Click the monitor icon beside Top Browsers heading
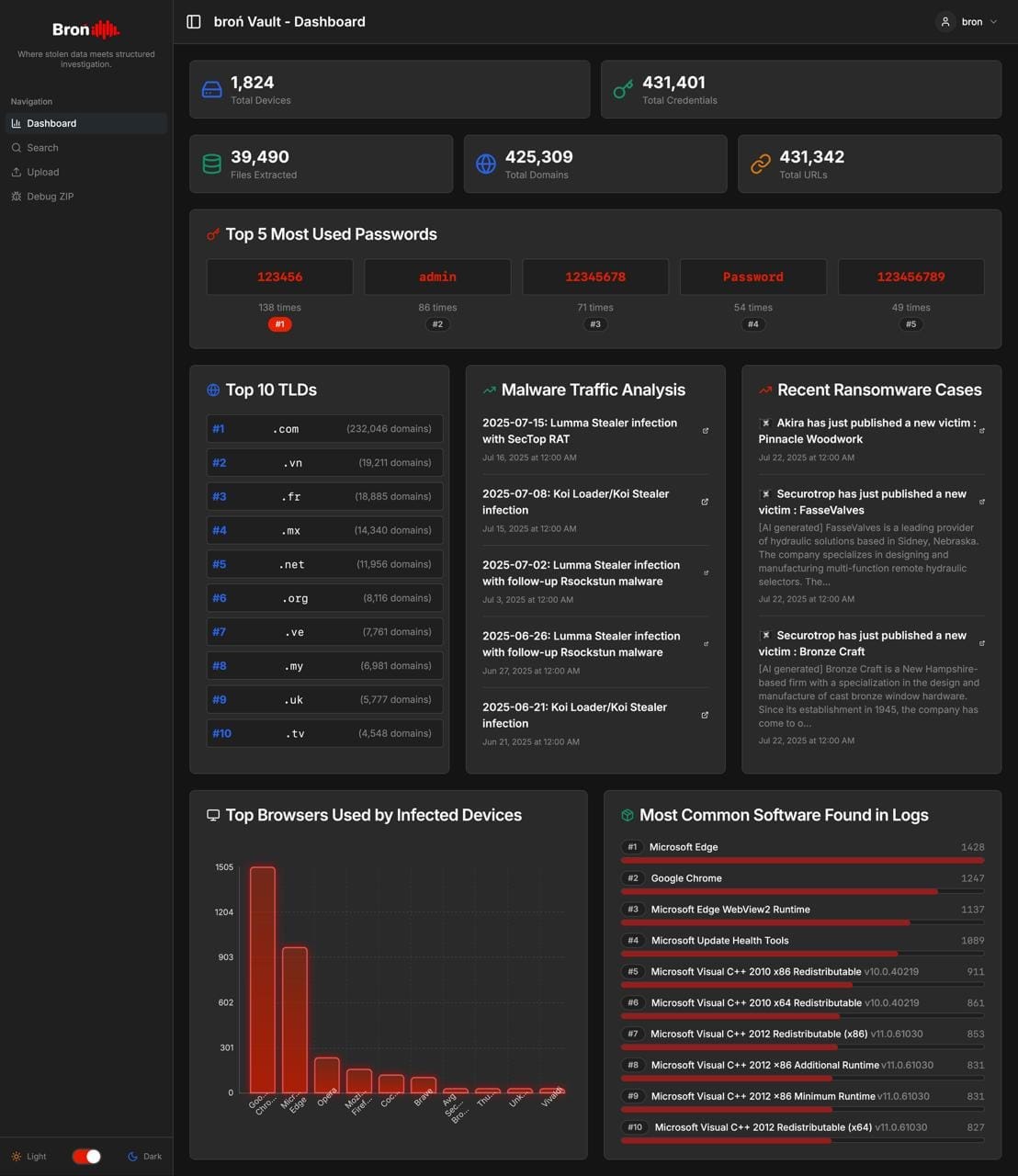Image resolution: width=1018 pixels, height=1176 pixels. tap(212, 814)
